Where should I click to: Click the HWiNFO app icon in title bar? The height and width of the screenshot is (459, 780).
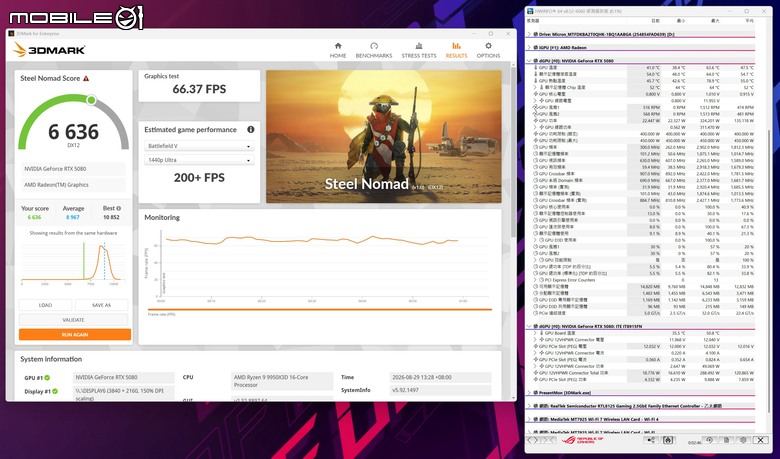[x=530, y=11]
